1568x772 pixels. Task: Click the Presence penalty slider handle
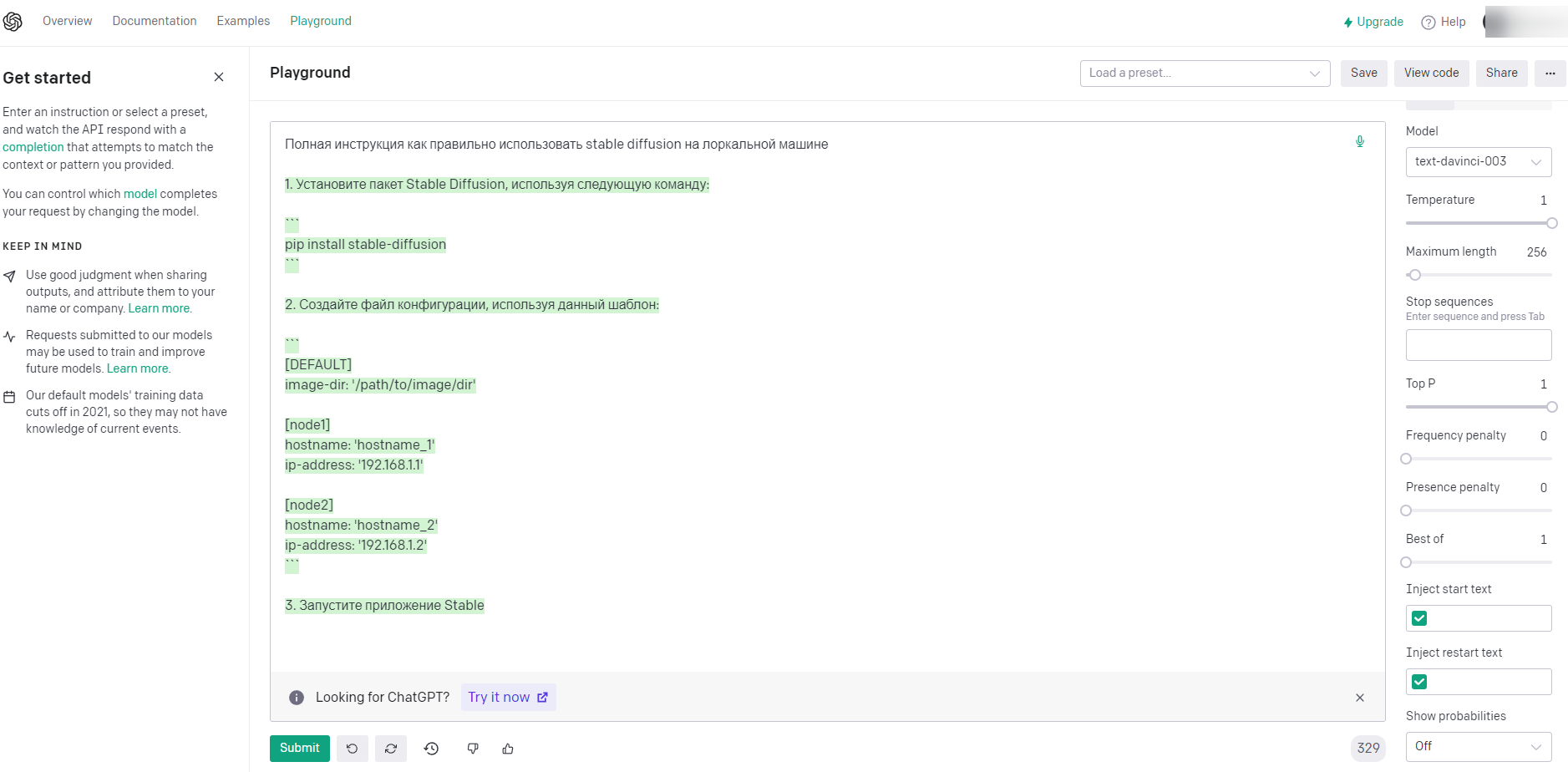coord(1406,510)
